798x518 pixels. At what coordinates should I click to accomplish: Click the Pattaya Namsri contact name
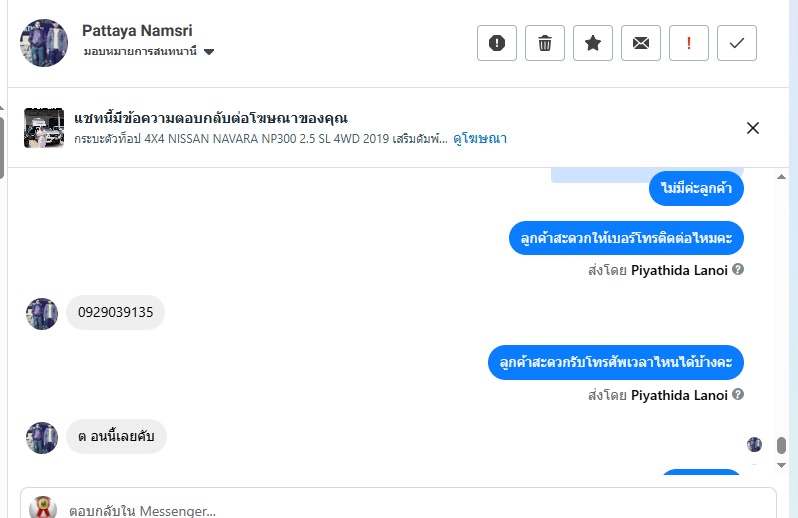pos(137,31)
